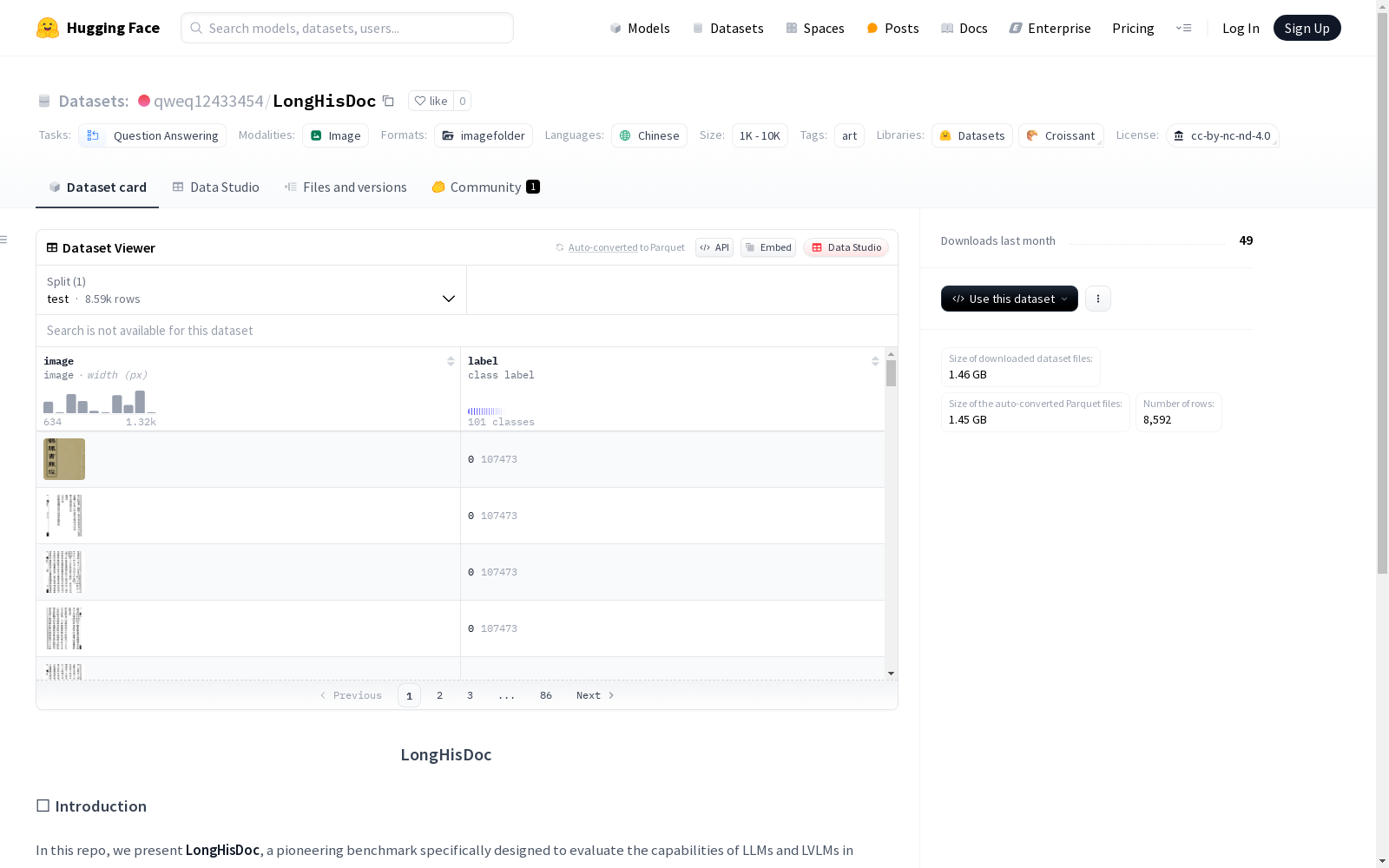The height and width of the screenshot is (868, 1389).
Task: Click the API button in Dataset Viewer
Action: pyautogui.click(x=714, y=247)
